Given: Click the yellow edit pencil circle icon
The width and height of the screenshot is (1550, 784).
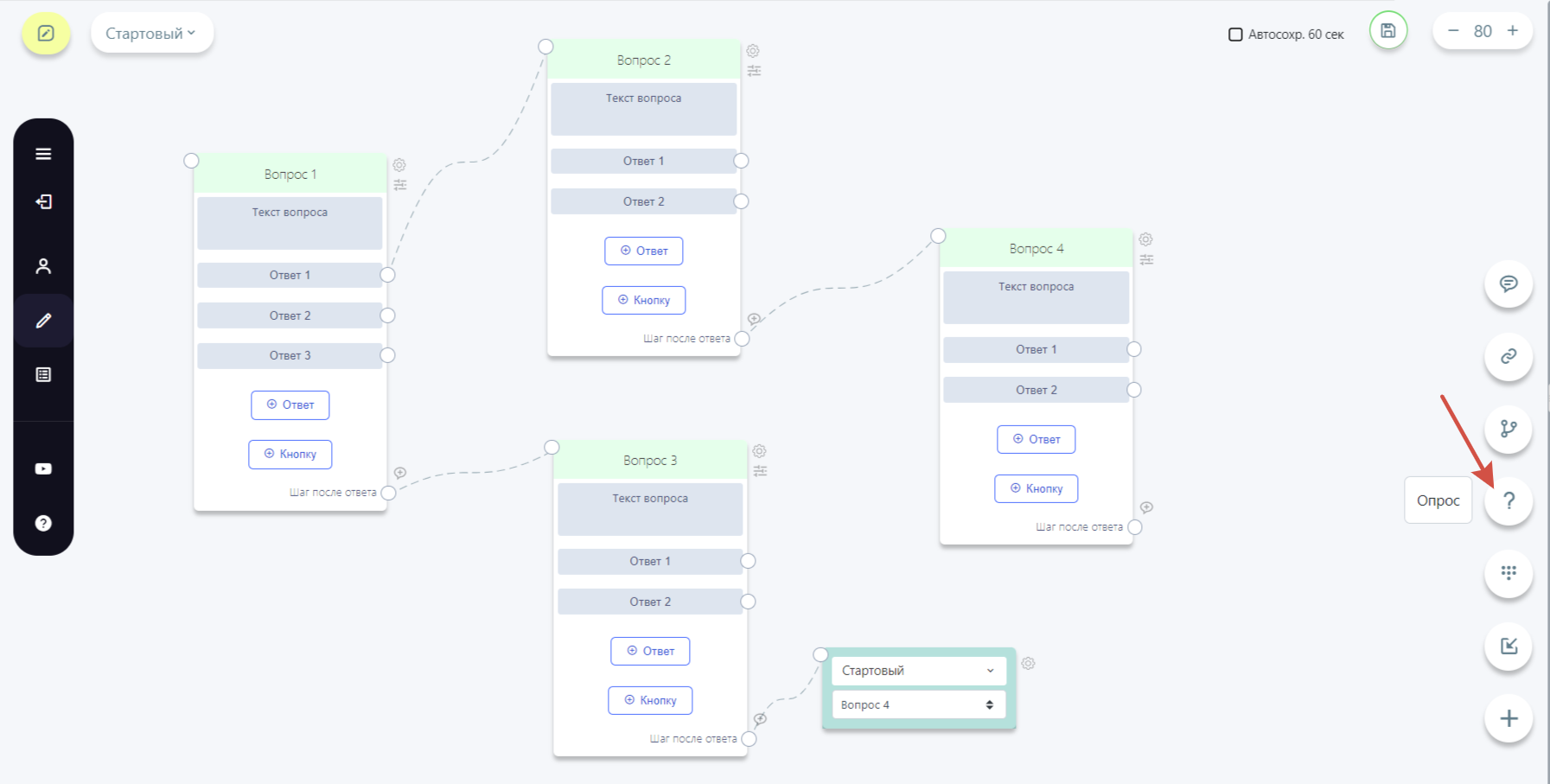Looking at the screenshot, I should tap(46, 34).
